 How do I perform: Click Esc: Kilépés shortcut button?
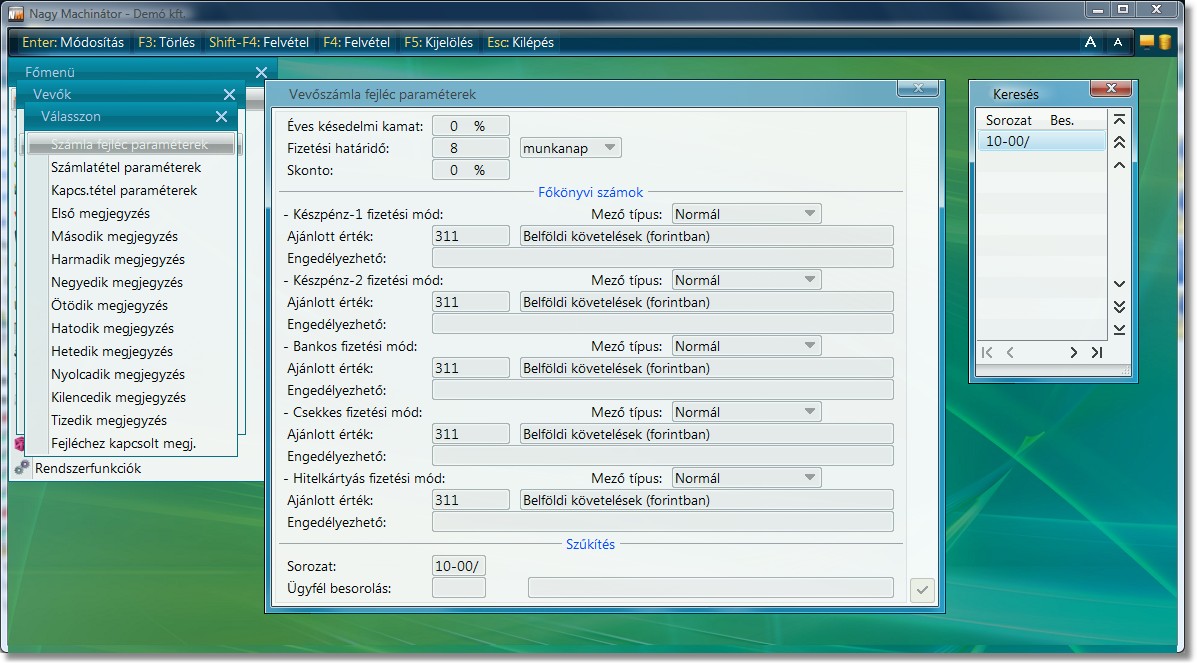tap(521, 43)
